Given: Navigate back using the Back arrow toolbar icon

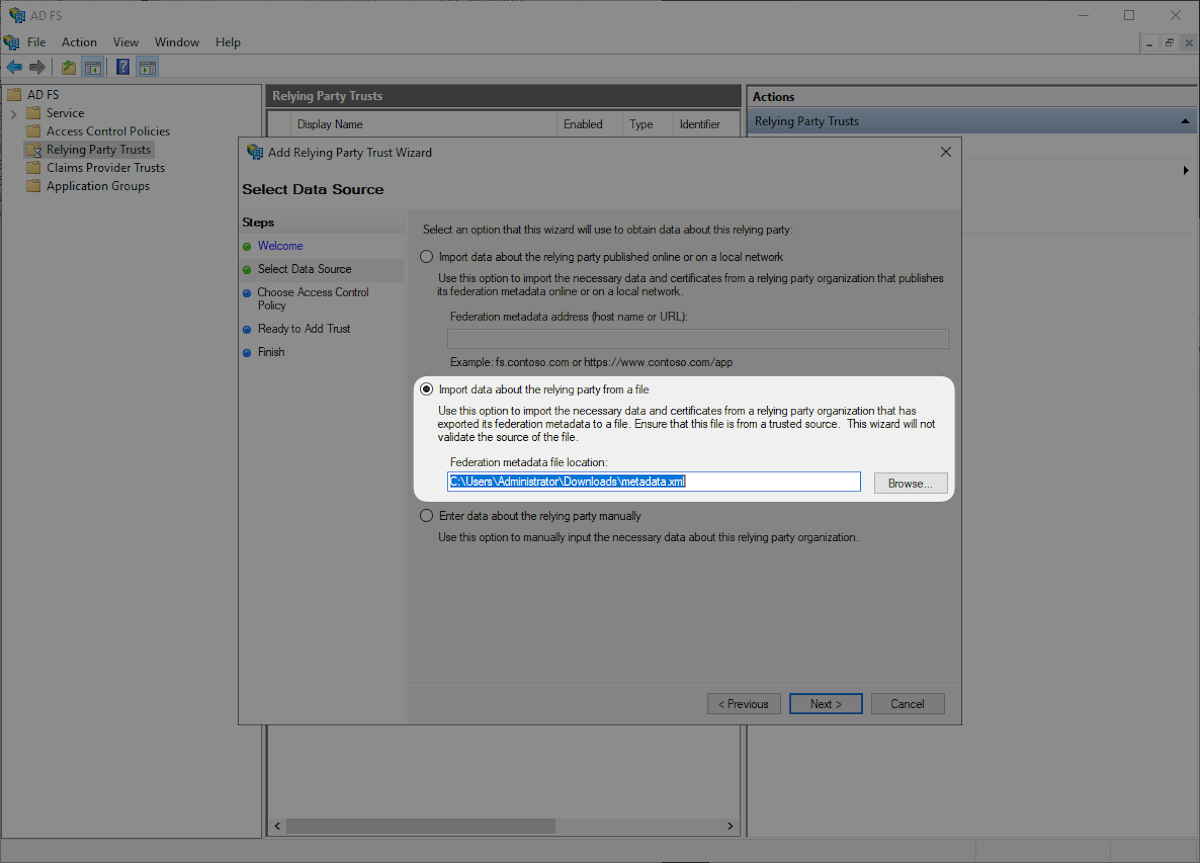Looking at the screenshot, I should [13, 66].
